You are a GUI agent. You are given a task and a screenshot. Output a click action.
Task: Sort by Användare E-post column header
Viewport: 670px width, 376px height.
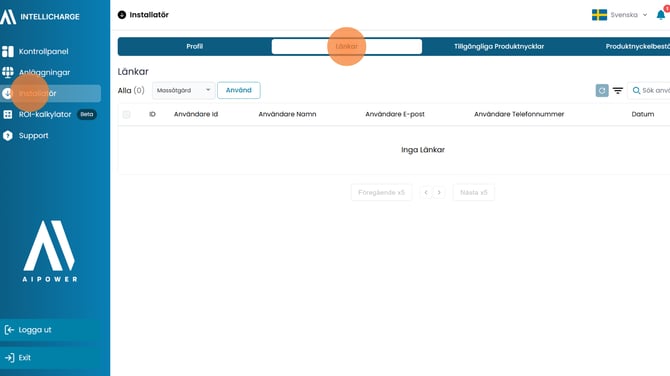pyautogui.click(x=395, y=114)
